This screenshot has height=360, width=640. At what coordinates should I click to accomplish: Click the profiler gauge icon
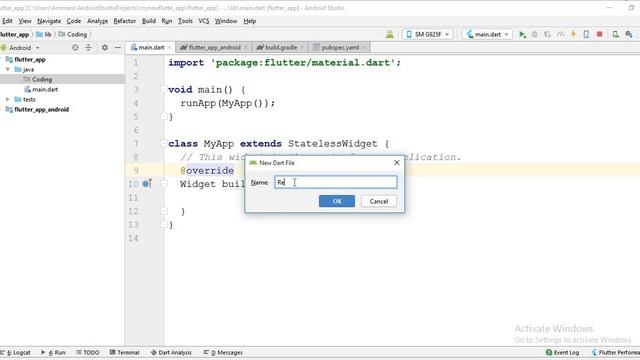(560, 35)
